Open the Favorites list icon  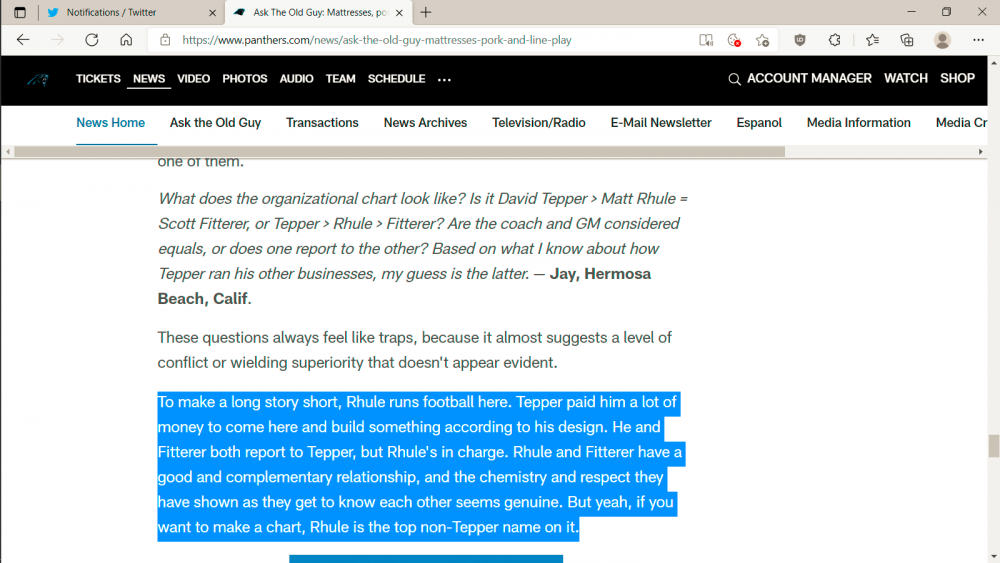coord(872,40)
